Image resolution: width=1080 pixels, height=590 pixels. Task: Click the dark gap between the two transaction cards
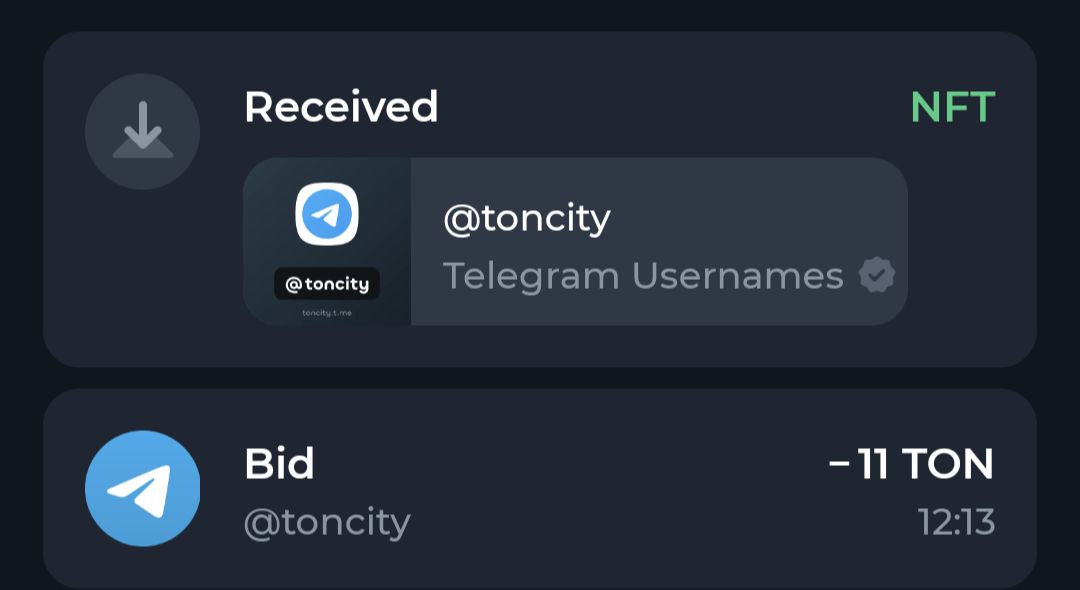tap(540, 378)
